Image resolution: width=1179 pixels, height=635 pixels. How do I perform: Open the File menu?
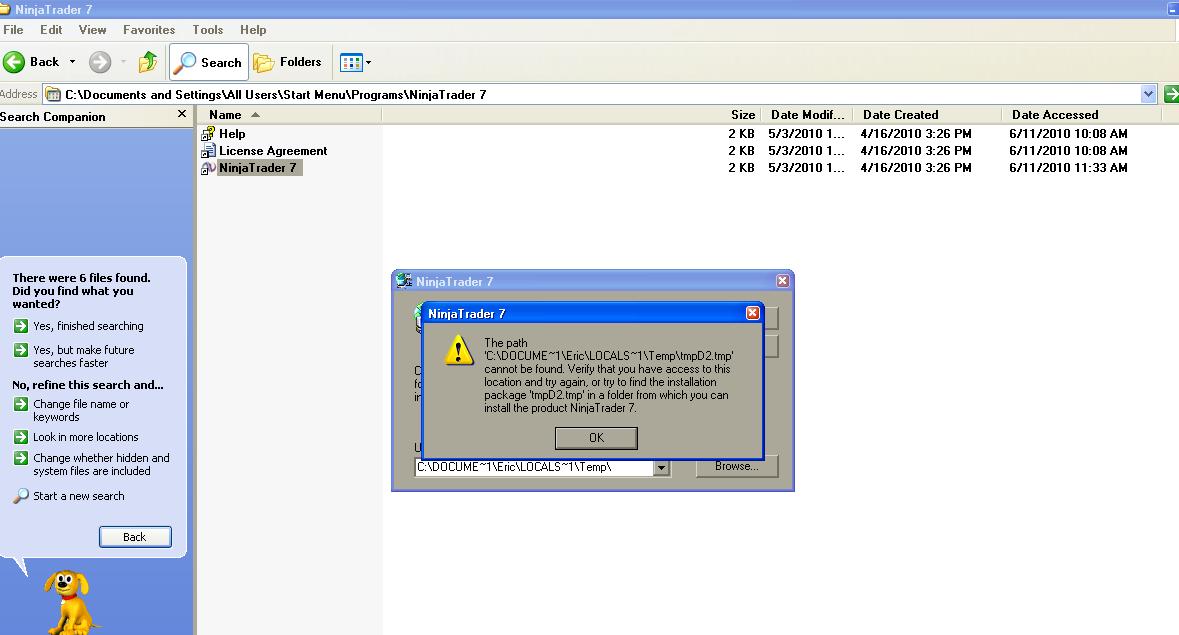[13, 30]
